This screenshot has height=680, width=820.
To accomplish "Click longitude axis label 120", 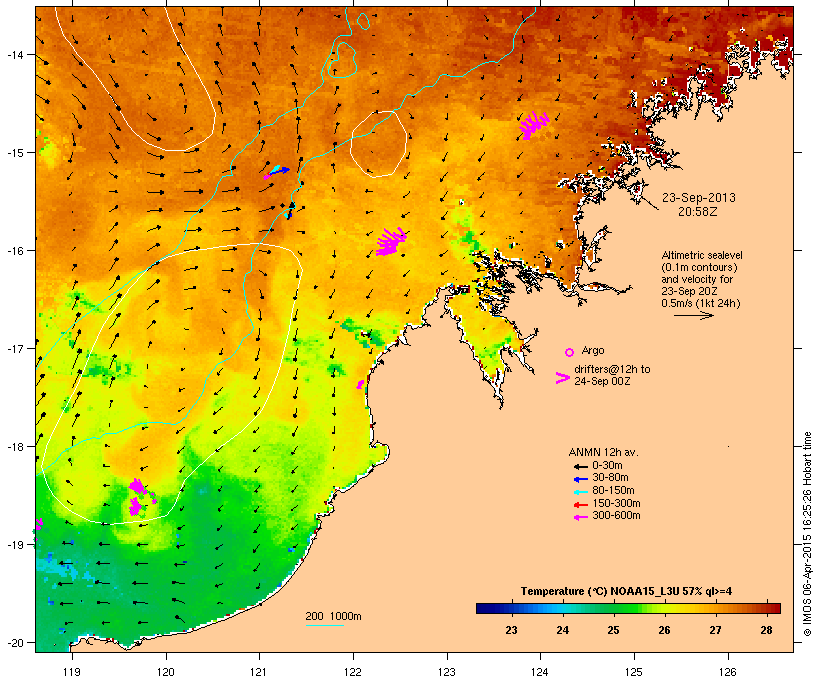I will 166,672.
